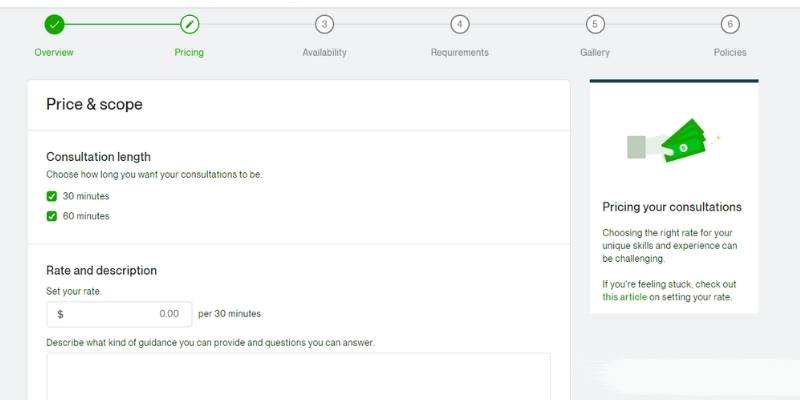Click the guidance description text area
This screenshot has width=800, height=400.
[x=299, y=377]
